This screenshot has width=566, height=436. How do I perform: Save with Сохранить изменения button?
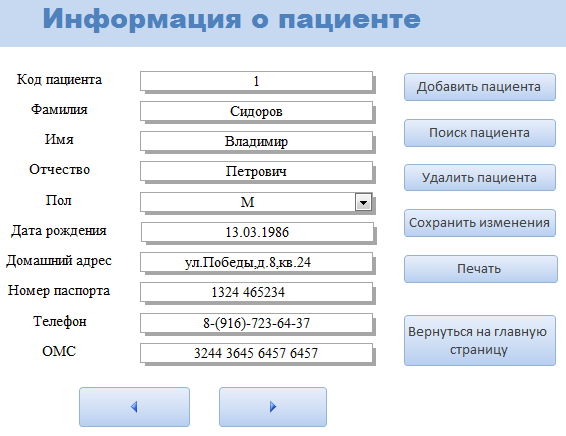[x=479, y=223]
